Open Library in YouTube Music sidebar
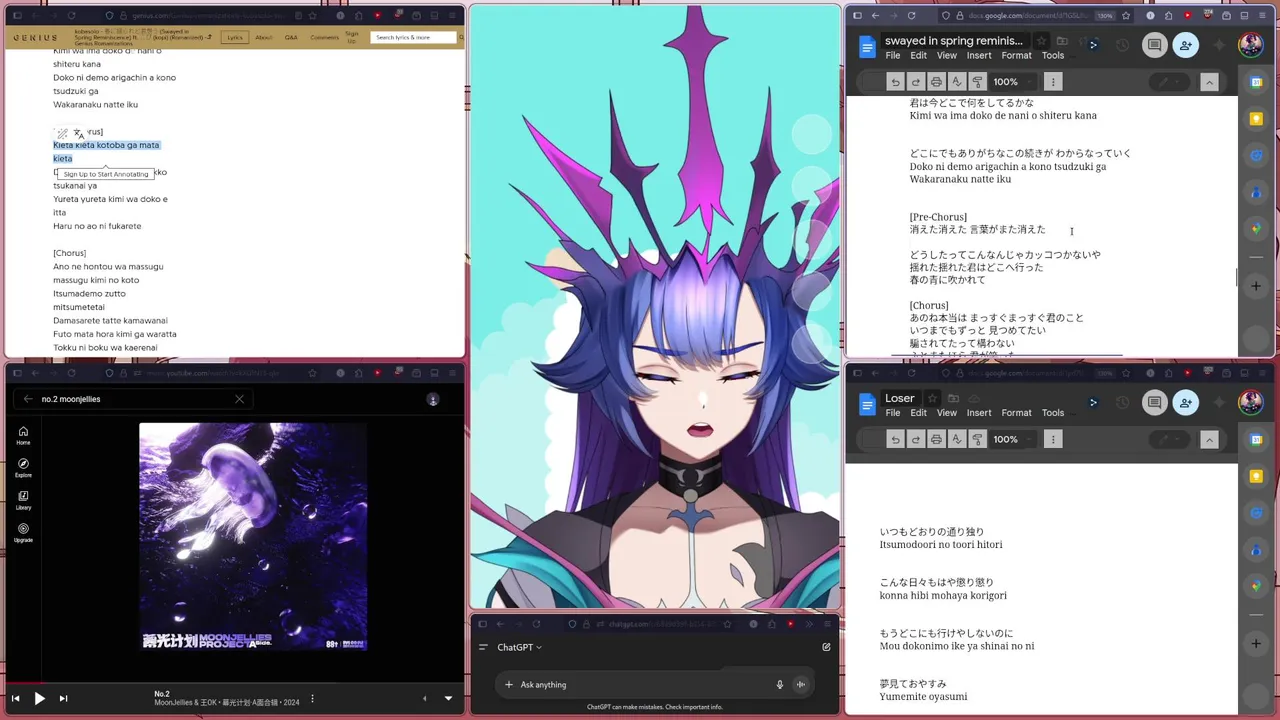 pos(23,500)
